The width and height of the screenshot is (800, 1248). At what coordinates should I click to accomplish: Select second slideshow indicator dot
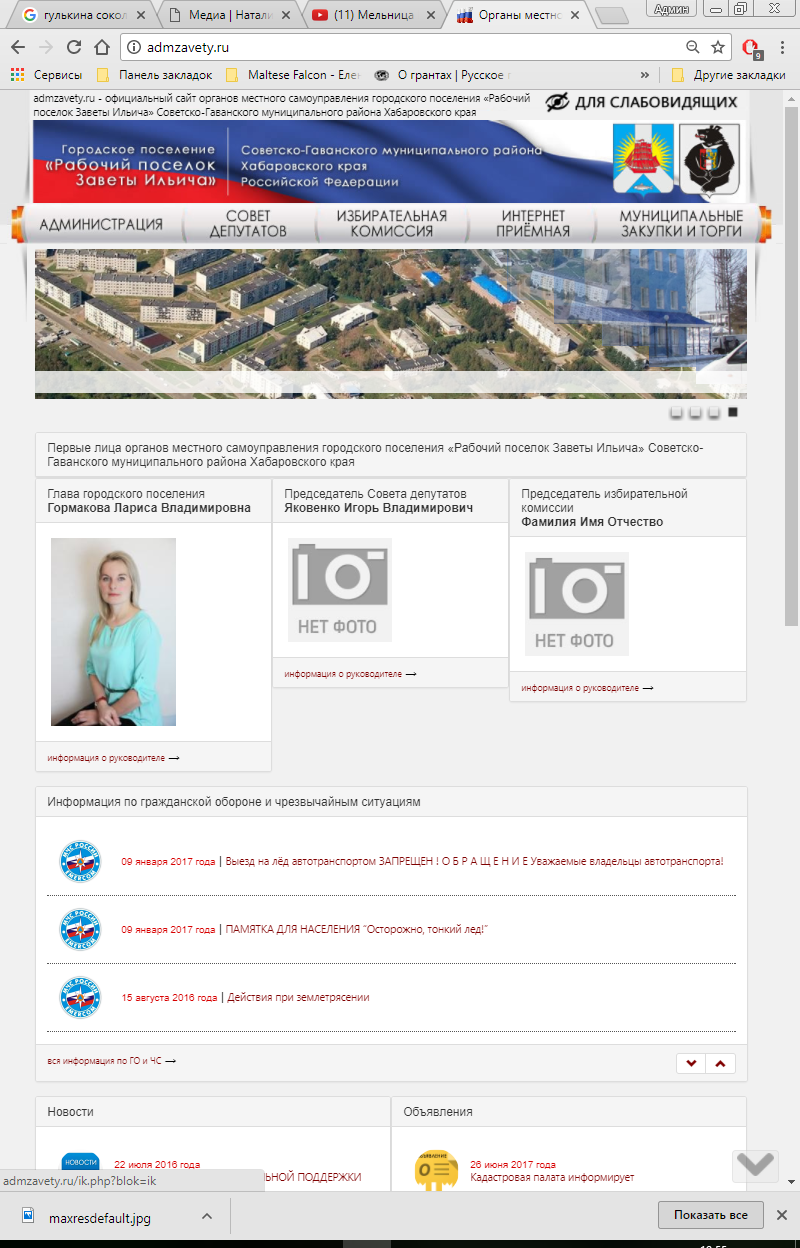(x=695, y=412)
